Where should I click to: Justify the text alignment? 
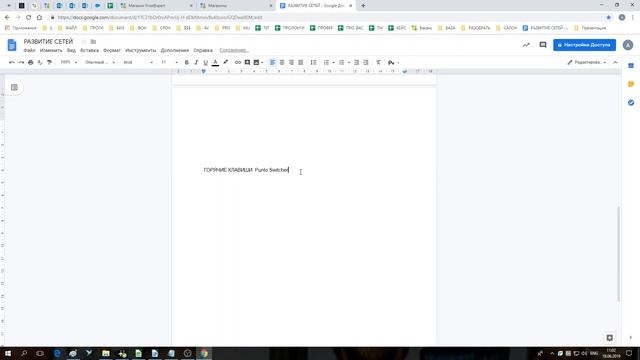point(300,62)
